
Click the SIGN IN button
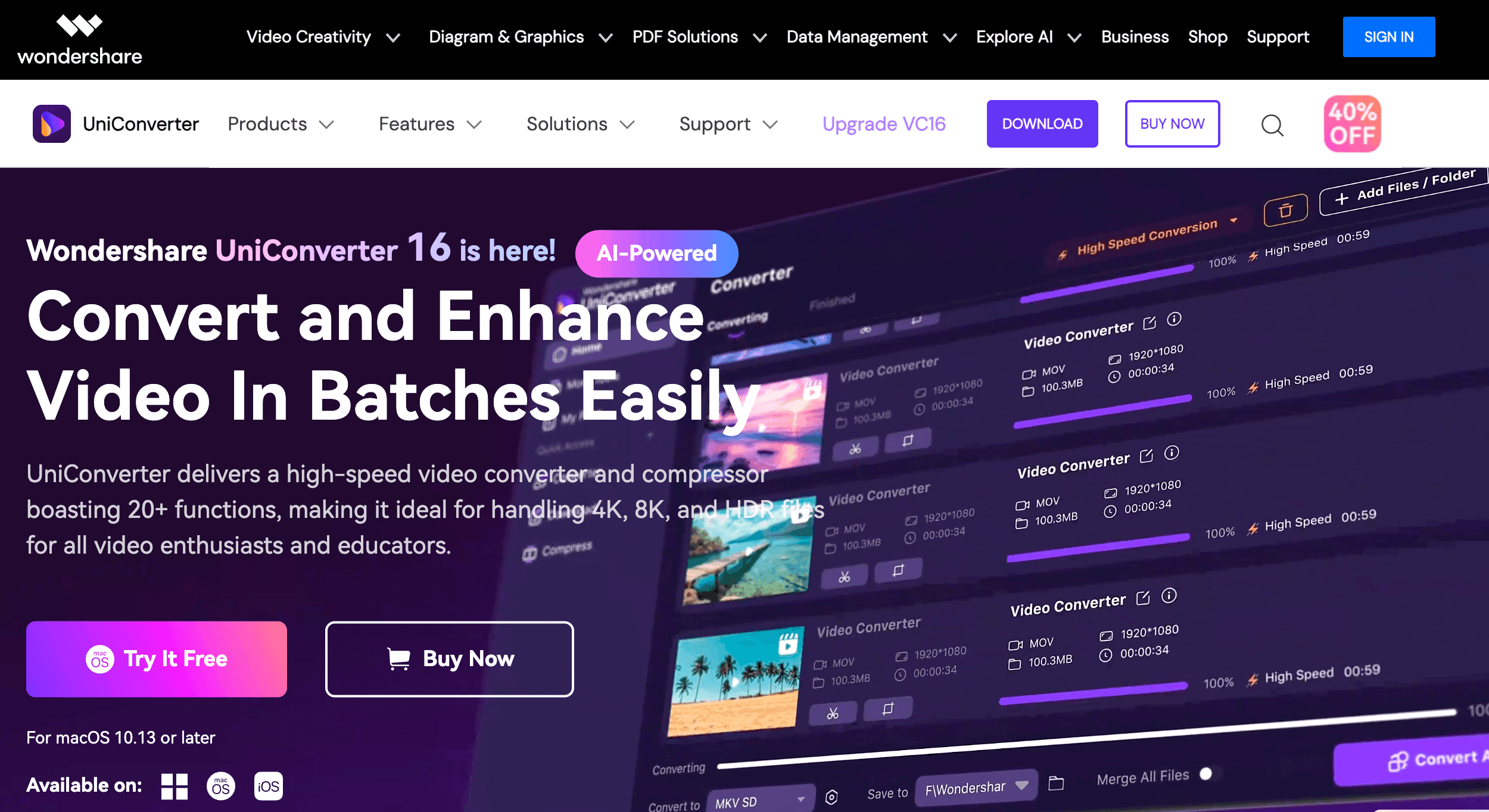coord(1388,37)
